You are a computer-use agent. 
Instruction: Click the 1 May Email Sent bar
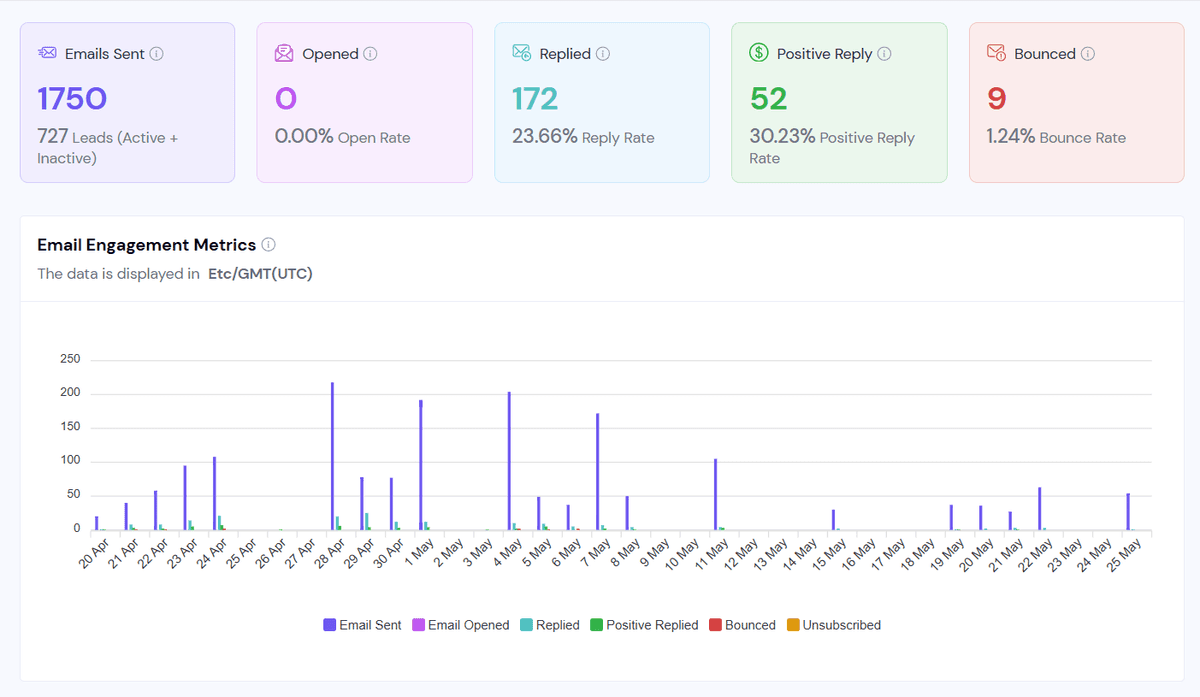(x=421, y=465)
